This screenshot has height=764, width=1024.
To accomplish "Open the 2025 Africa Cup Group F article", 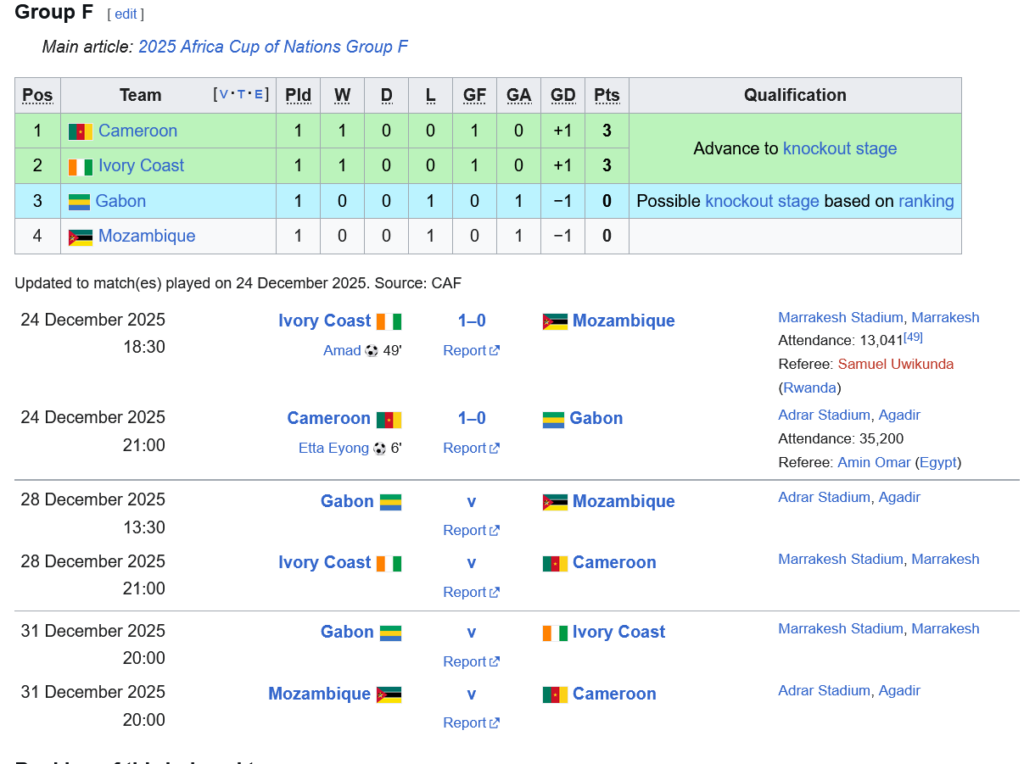I will click(x=273, y=47).
